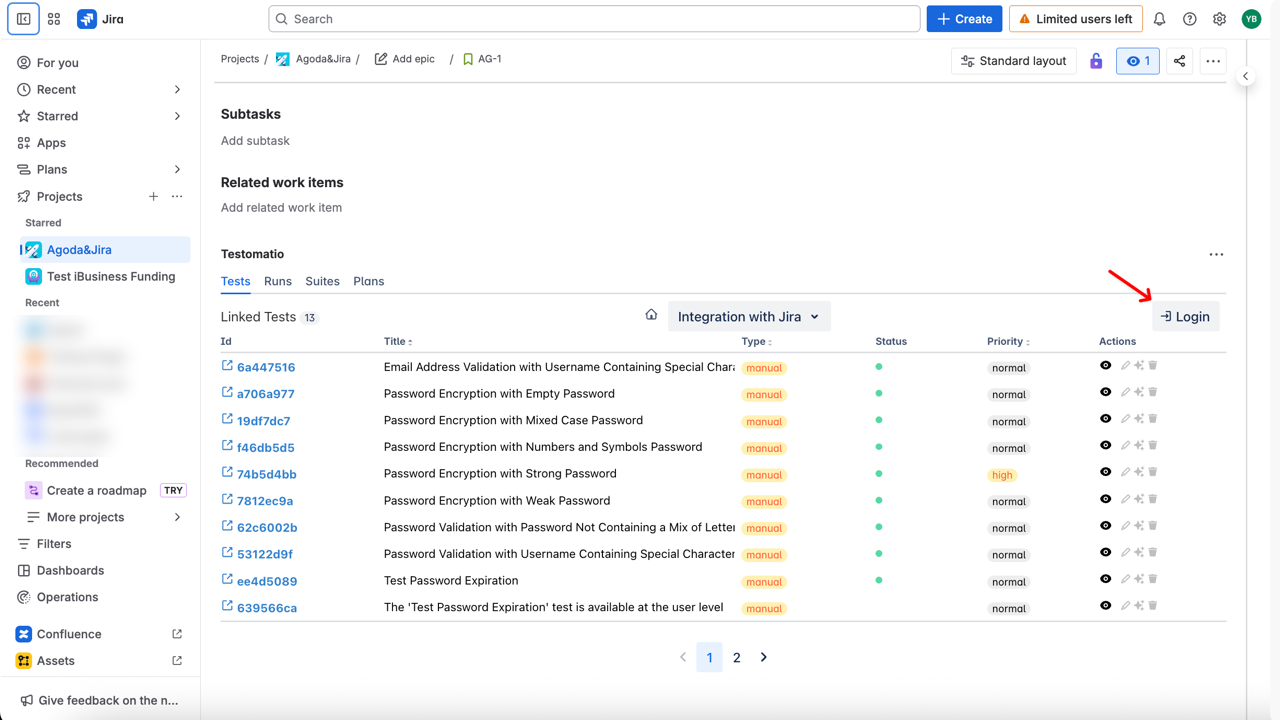Viewport: 1280px width, 720px height.
Task: Click the notifications bell icon
Action: coord(1159,18)
